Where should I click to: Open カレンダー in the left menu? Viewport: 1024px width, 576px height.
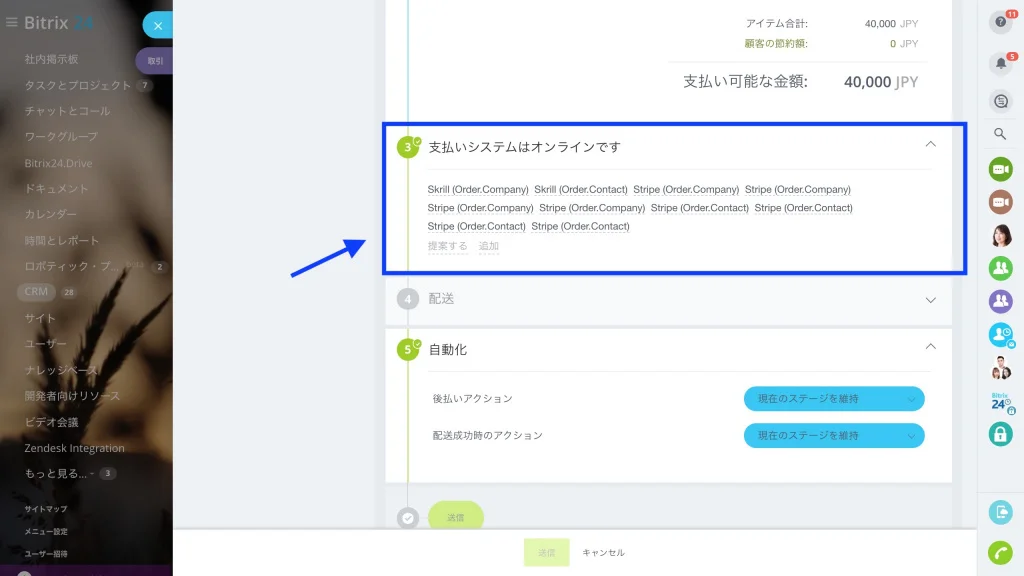click(x=50, y=214)
